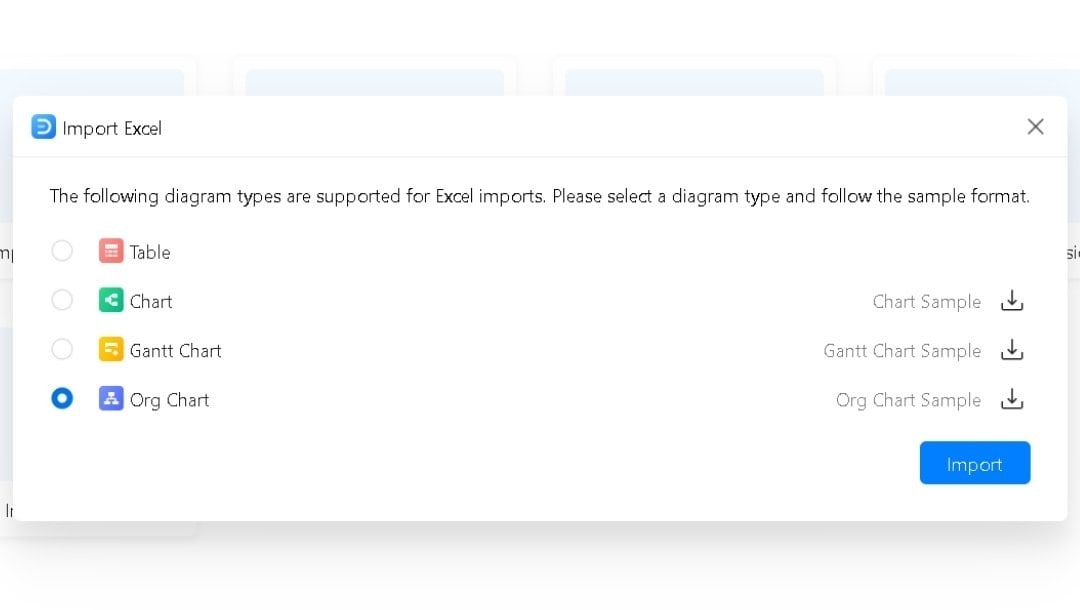This screenshot has height=610, width=1080.
Task: Click the red Table diagram icon
Action: click(110, 251)
